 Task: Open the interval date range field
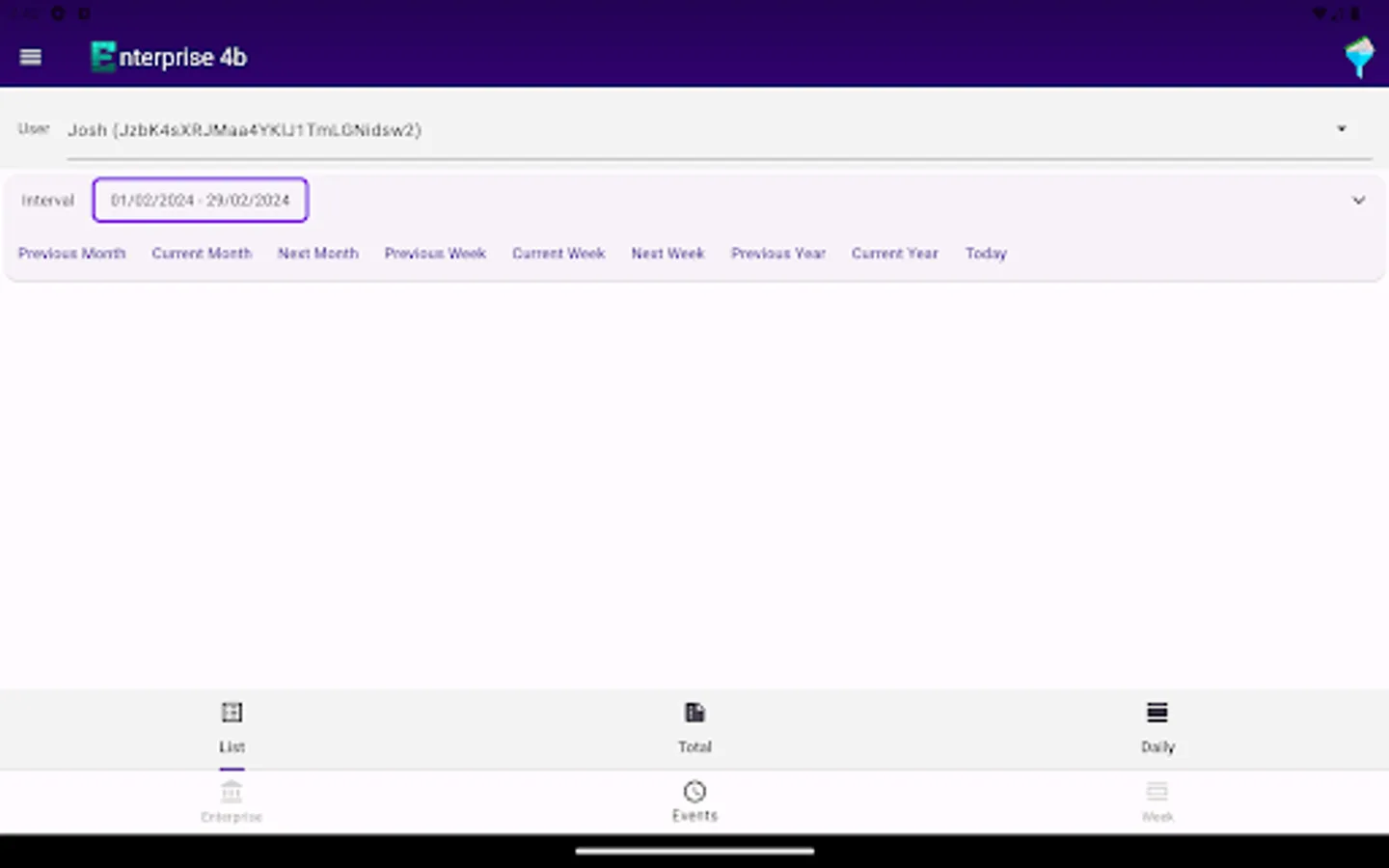click(x=200, y=200)
